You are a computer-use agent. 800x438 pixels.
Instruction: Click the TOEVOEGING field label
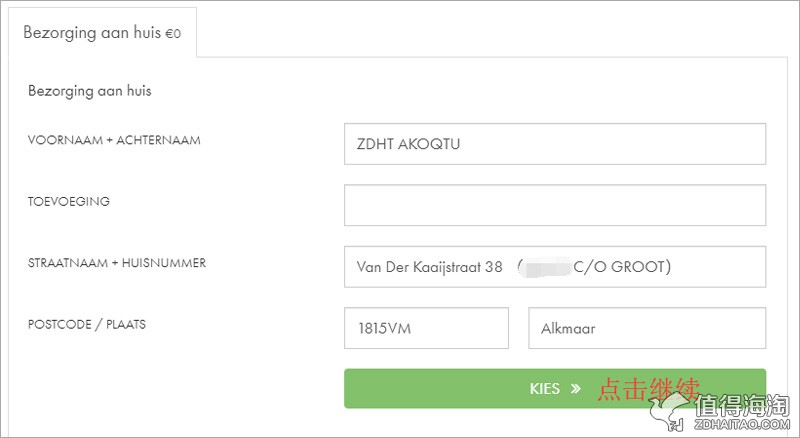tap(69, 202)
